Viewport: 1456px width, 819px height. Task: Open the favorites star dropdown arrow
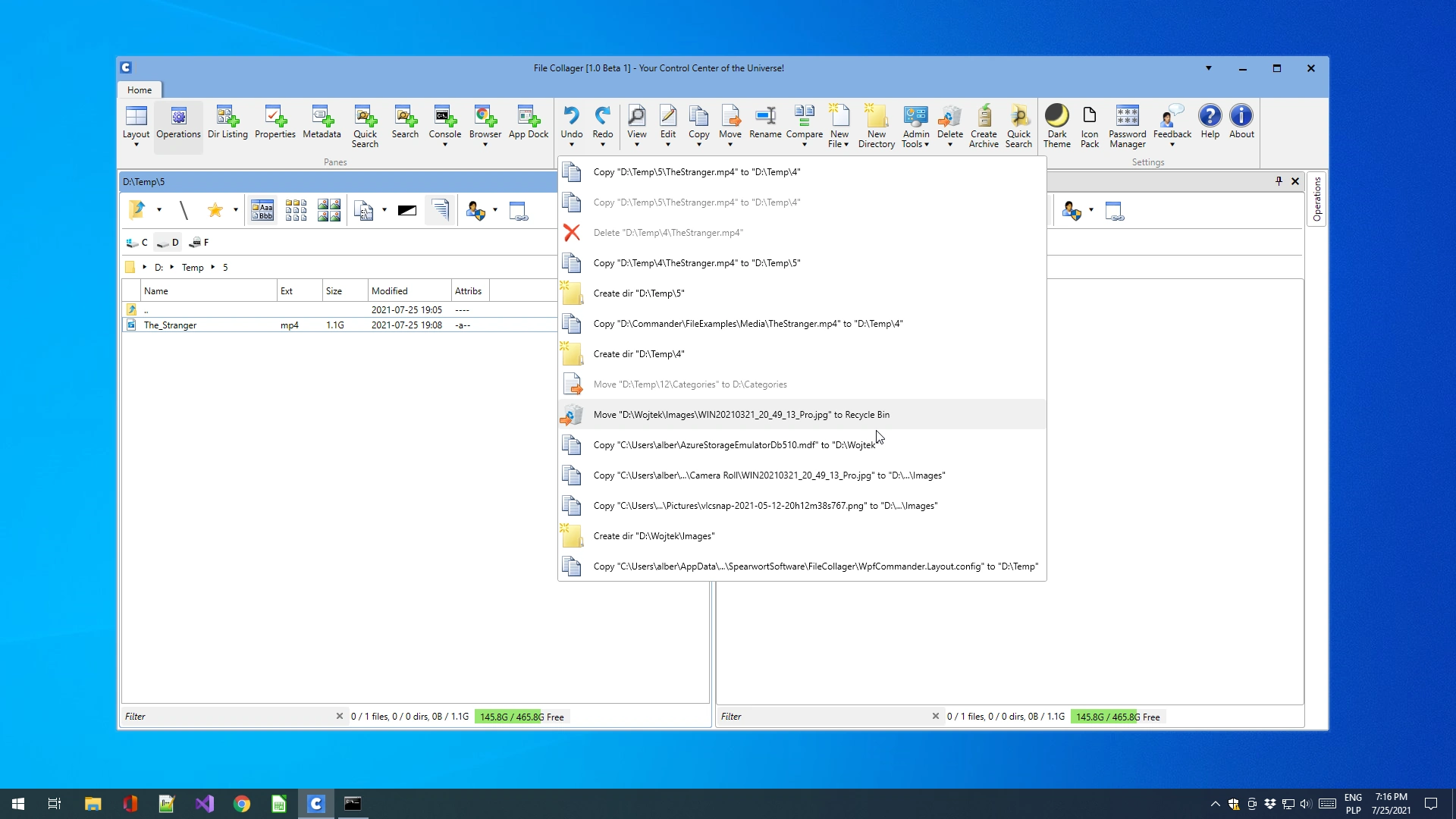(x=235, y=210)
